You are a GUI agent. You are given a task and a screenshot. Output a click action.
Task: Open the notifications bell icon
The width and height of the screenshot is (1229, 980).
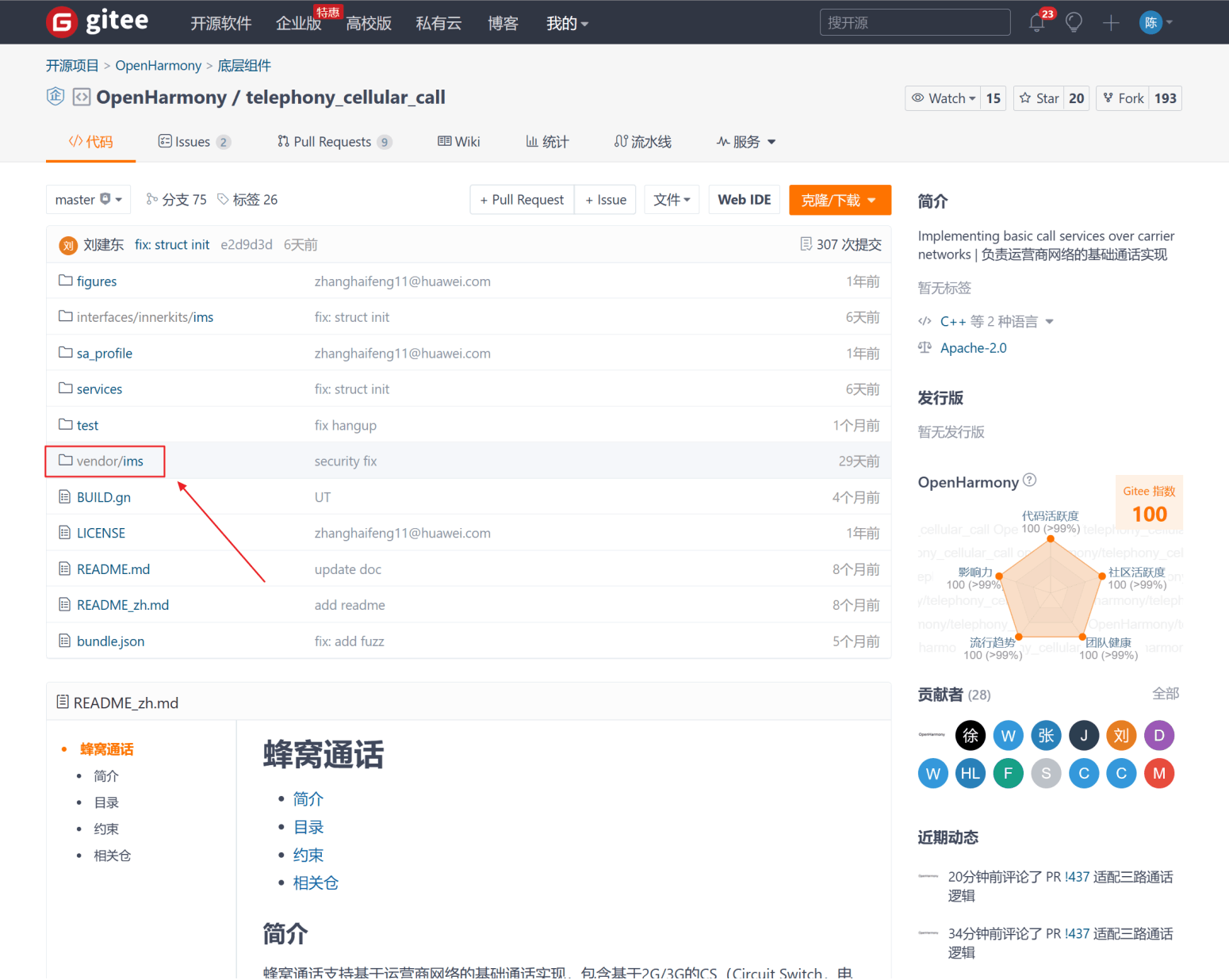pyautogui.click(x=1036, y=22)
